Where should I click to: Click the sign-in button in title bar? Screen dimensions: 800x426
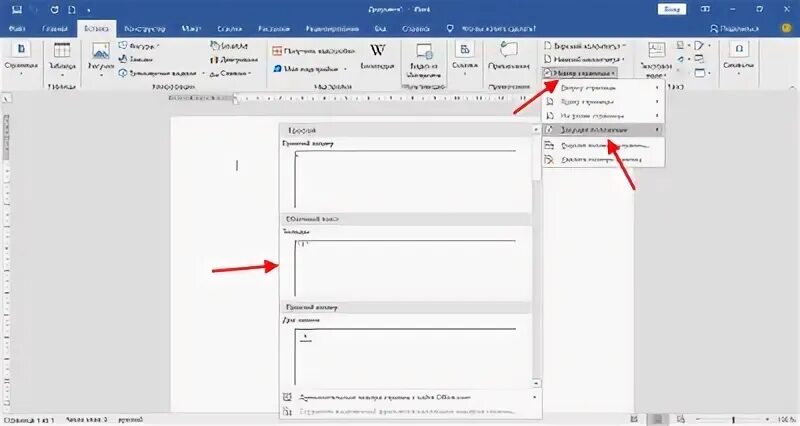(671, 10)
